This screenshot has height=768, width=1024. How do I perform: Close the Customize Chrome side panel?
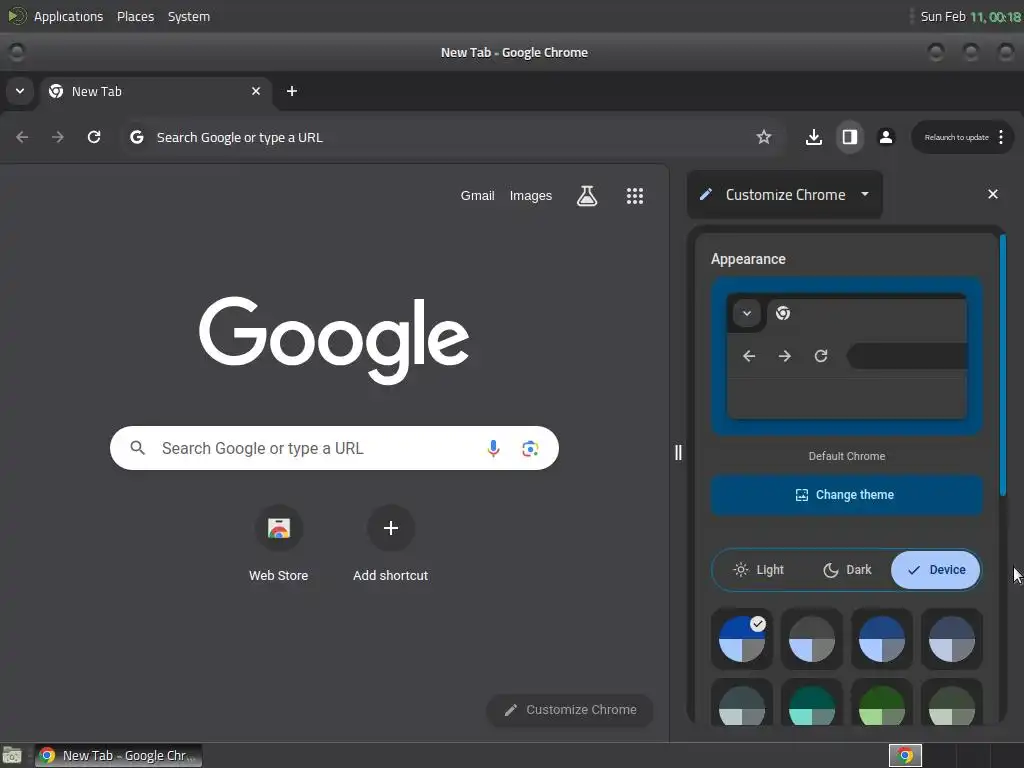993,194
